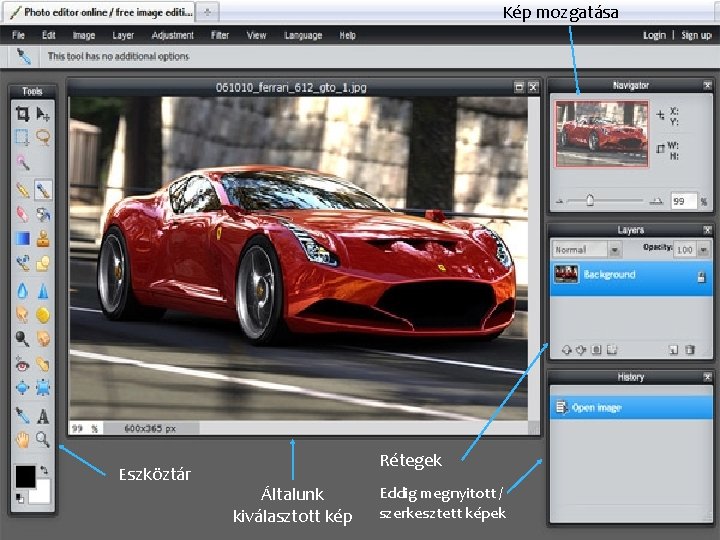
Task: Open the Image menu
Action: 84,35
